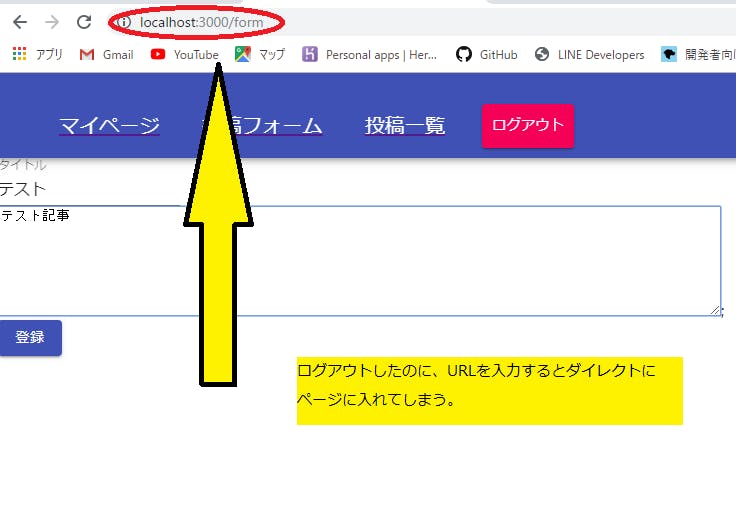
Task: Go back with the browser back arrow
Action: 20,22
